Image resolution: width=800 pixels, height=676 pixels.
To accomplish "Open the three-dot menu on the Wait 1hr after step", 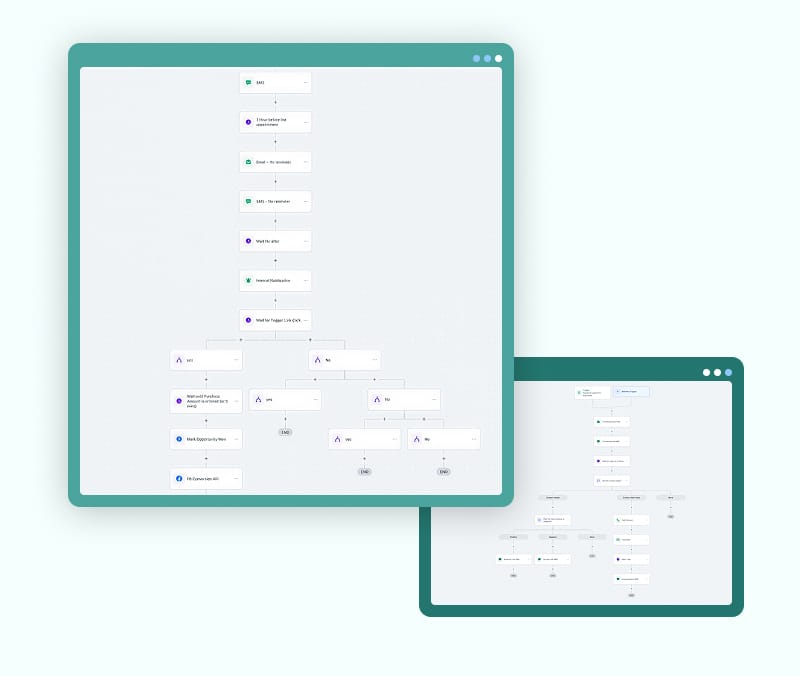I will pos(305,241).
